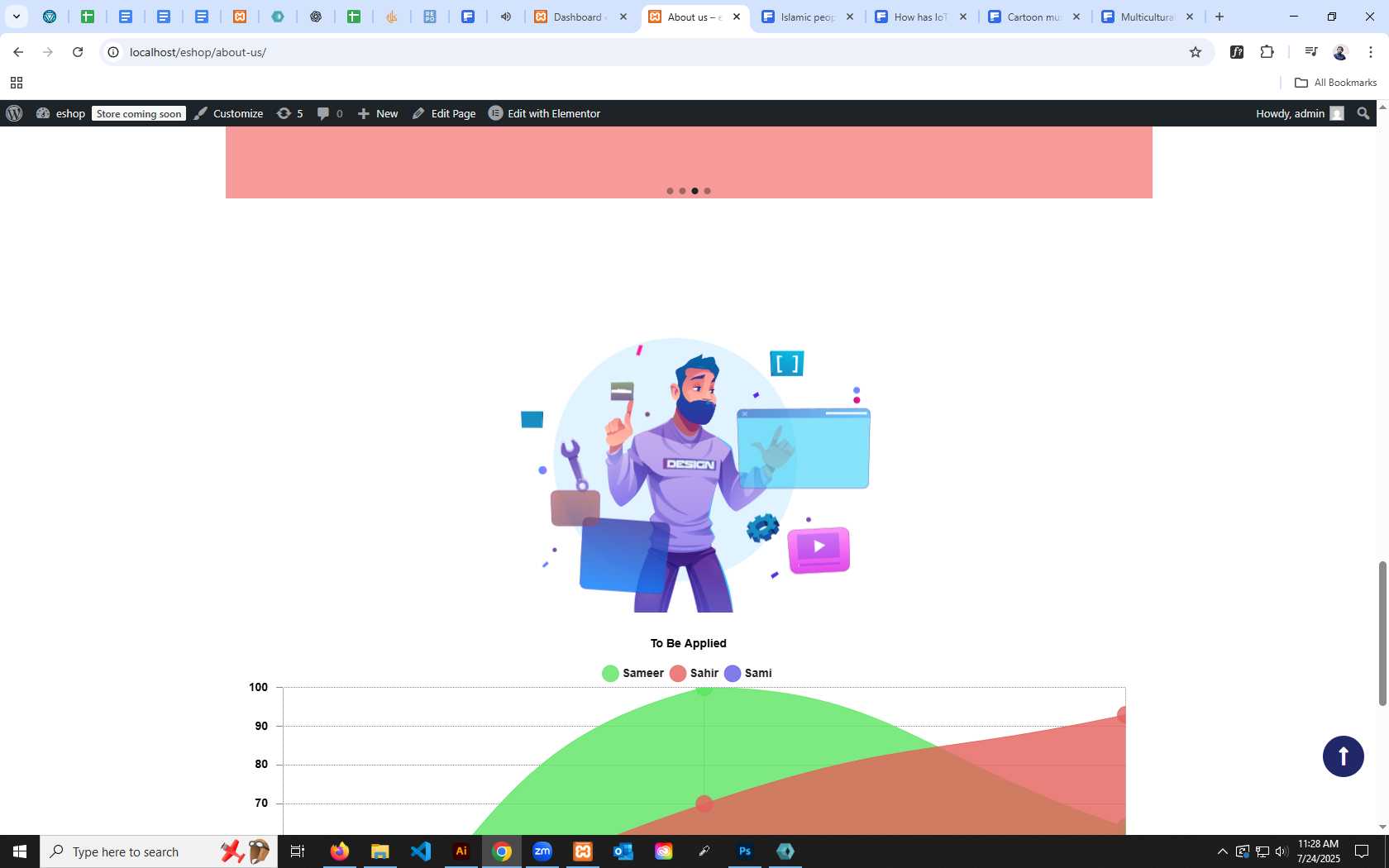This screenshot has width=1389, height=868.
Task: Click Edit with Elementor
Action: click(544, 113)
